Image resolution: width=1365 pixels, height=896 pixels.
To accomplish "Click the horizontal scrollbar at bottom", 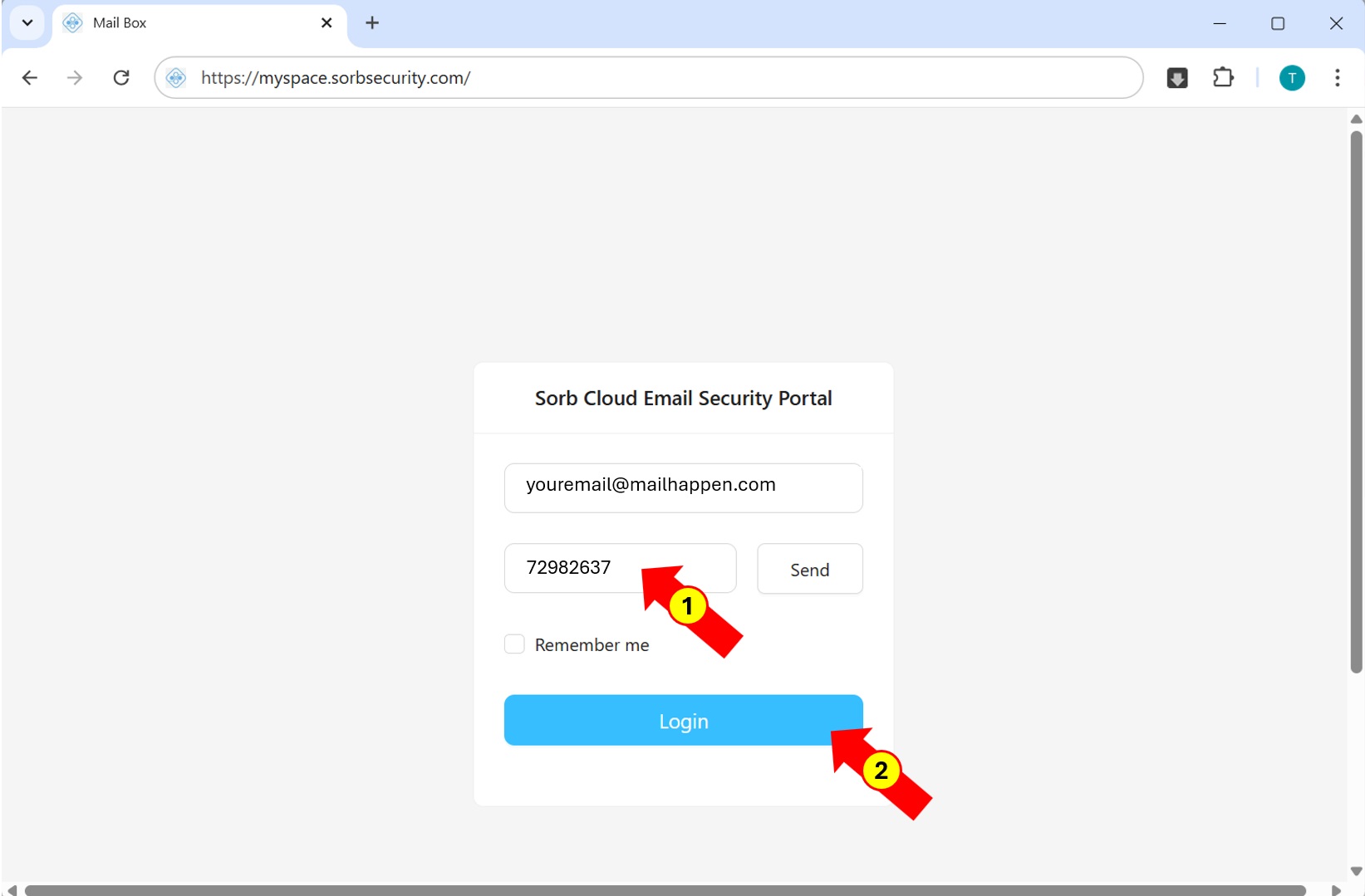I will pyautogui.click(x=665, y=890).
